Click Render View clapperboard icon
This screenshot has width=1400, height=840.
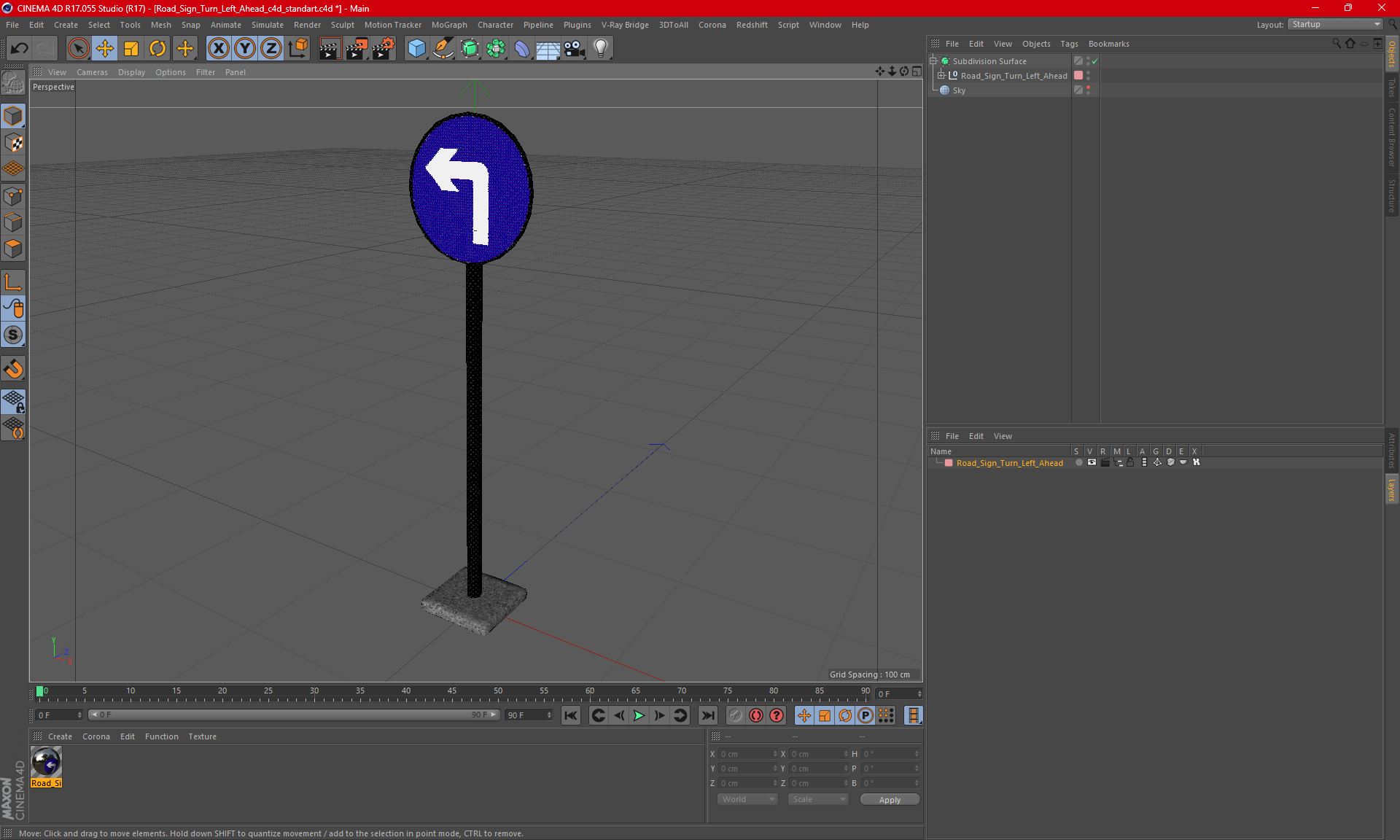330,48
